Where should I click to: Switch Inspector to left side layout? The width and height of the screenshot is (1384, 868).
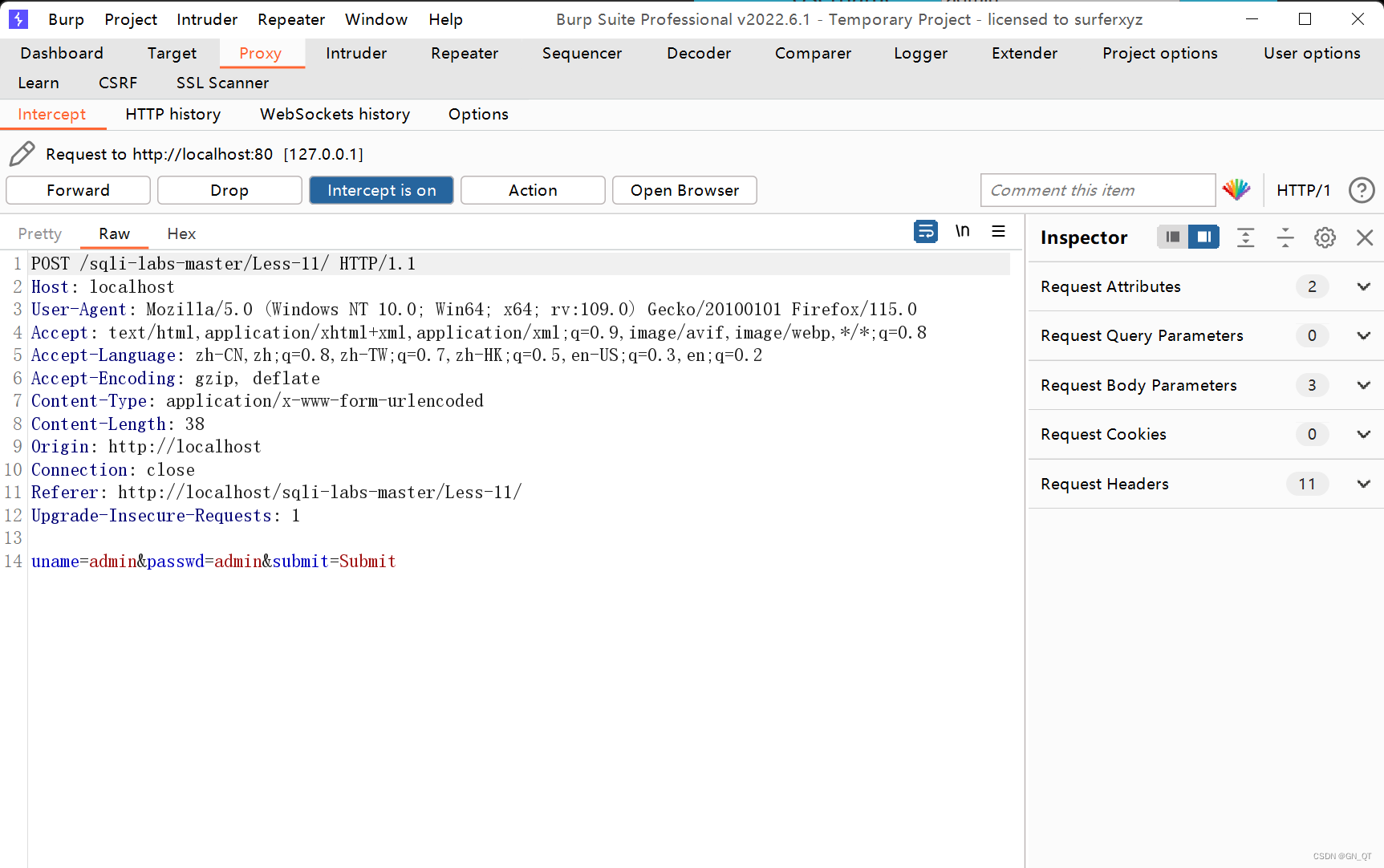click(1173, 237)
